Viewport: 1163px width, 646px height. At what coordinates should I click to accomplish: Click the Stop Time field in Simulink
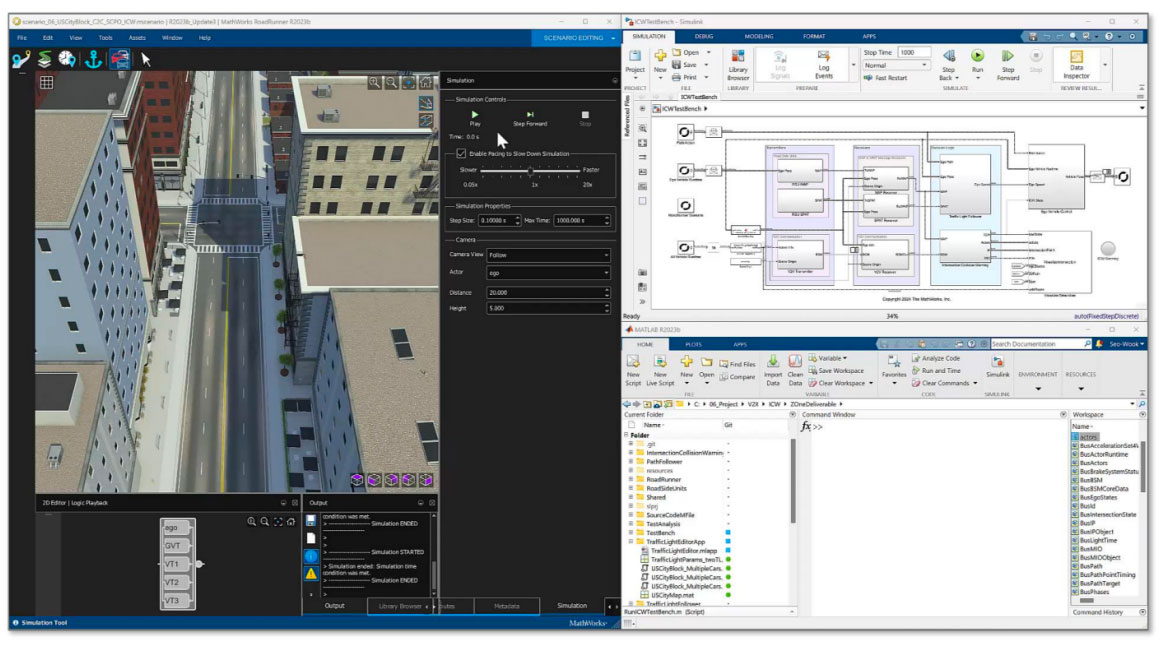tap(914, 53)
